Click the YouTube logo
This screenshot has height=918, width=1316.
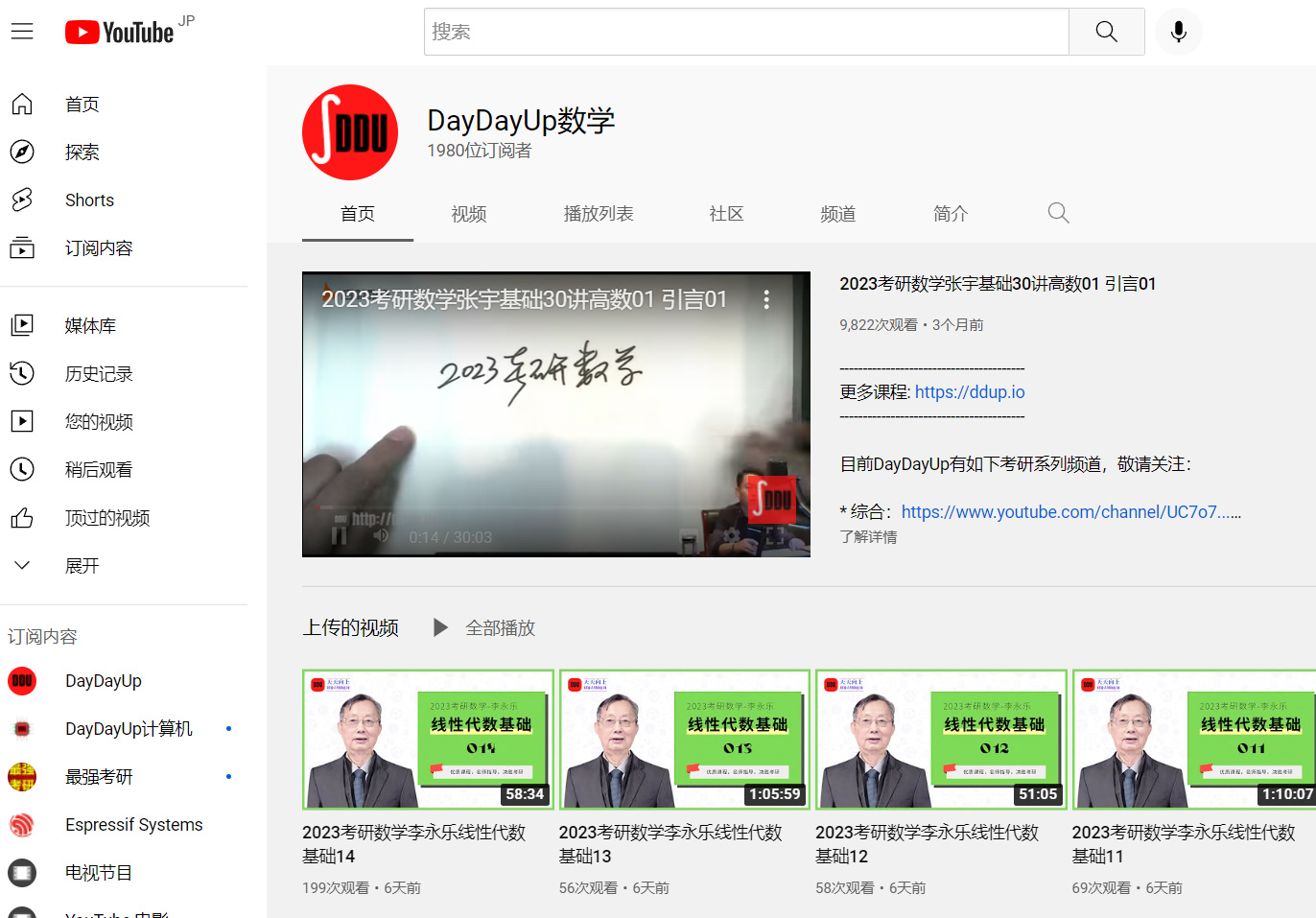[120, 33]
